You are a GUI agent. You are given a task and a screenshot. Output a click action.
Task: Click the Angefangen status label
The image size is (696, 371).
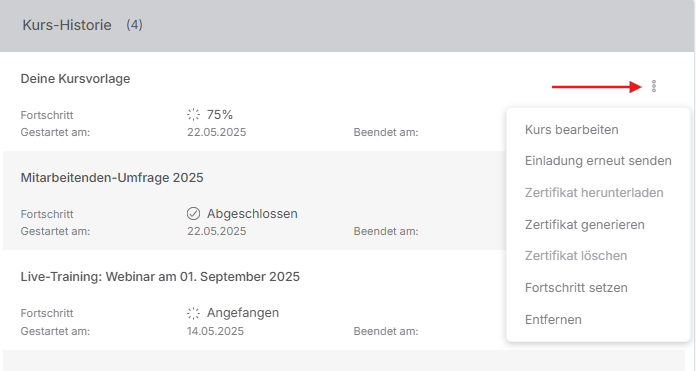coord(243,313)
